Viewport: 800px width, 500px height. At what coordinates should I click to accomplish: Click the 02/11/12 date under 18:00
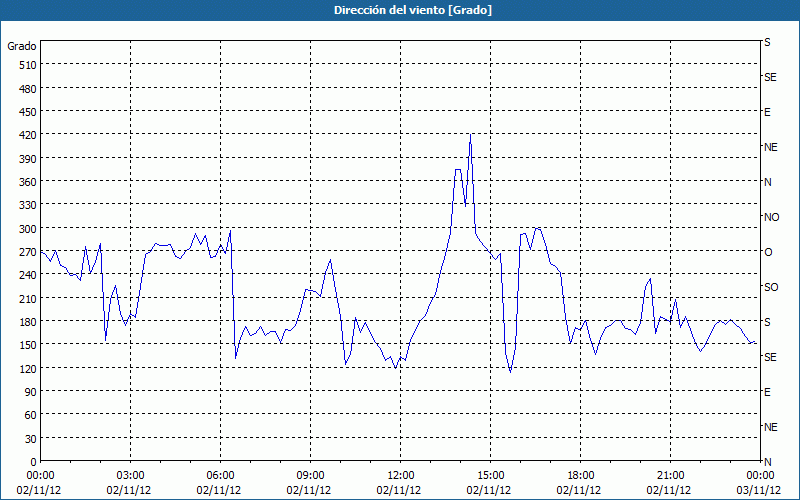tap(579, 490)
